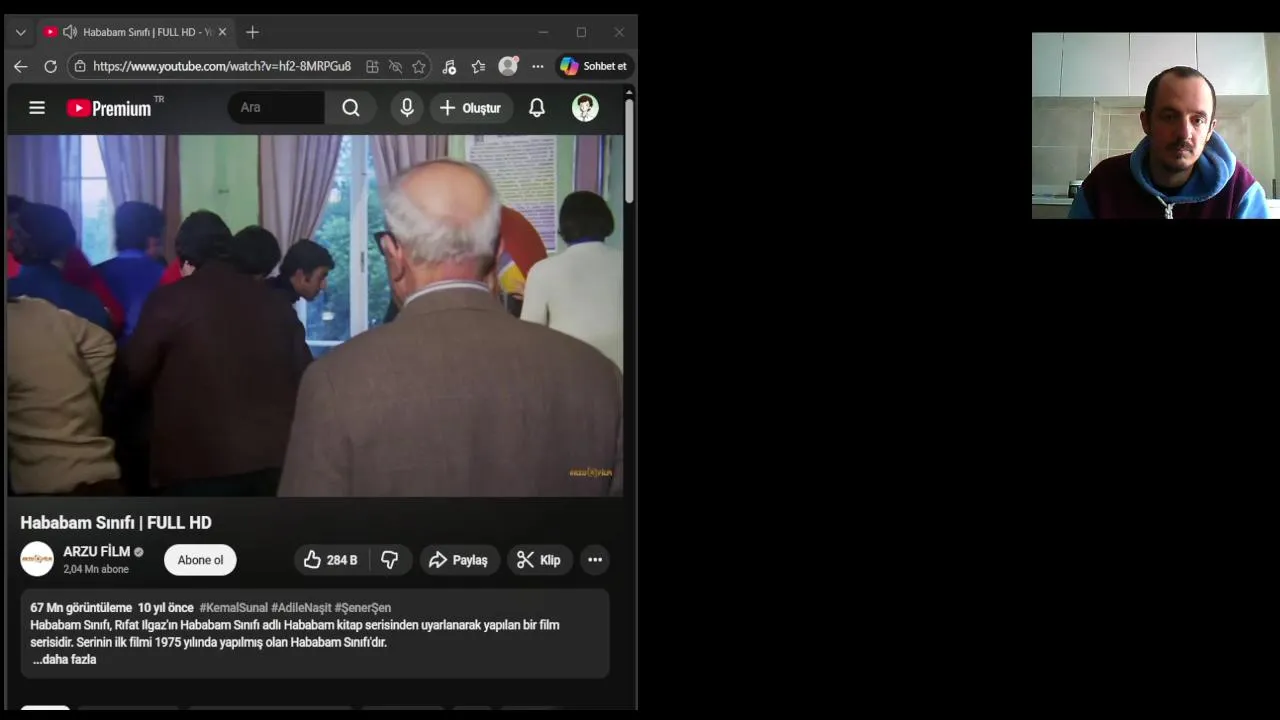
Task: Open tab actions chevron menu
Action: 20,32
